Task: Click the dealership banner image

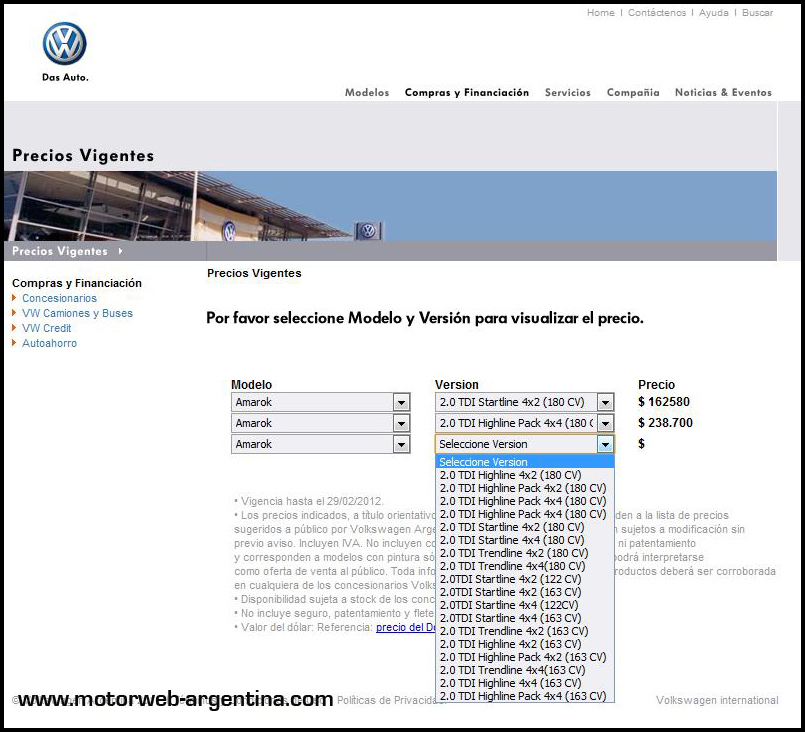Action: coord(390,206)
